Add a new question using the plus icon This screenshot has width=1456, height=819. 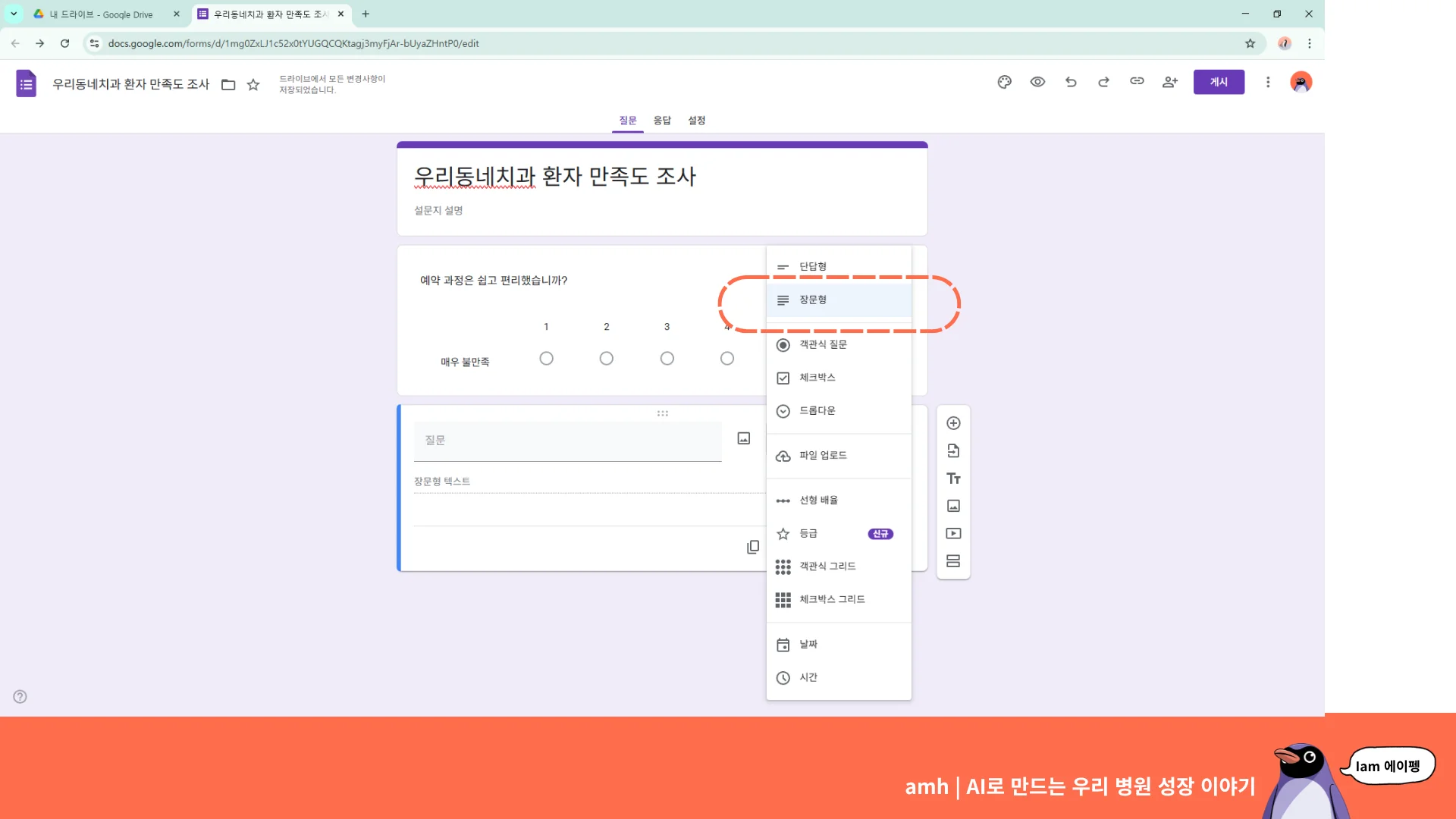coord(953,423)
